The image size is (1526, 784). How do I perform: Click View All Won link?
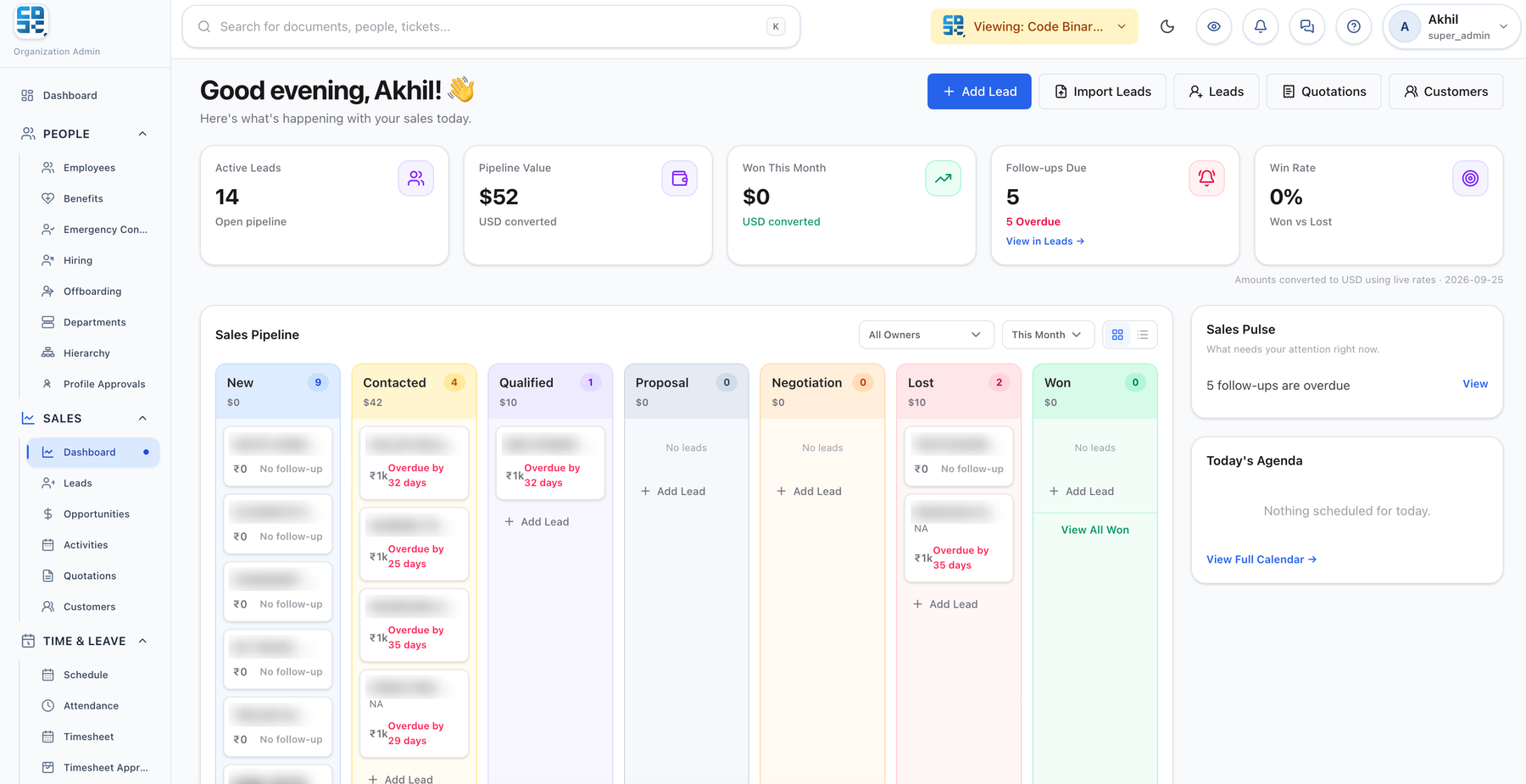pos(1094,530)
